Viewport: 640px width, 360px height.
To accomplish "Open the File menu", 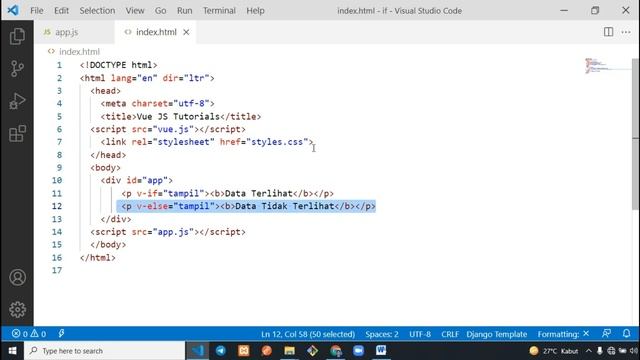I will tap(37, 11).
